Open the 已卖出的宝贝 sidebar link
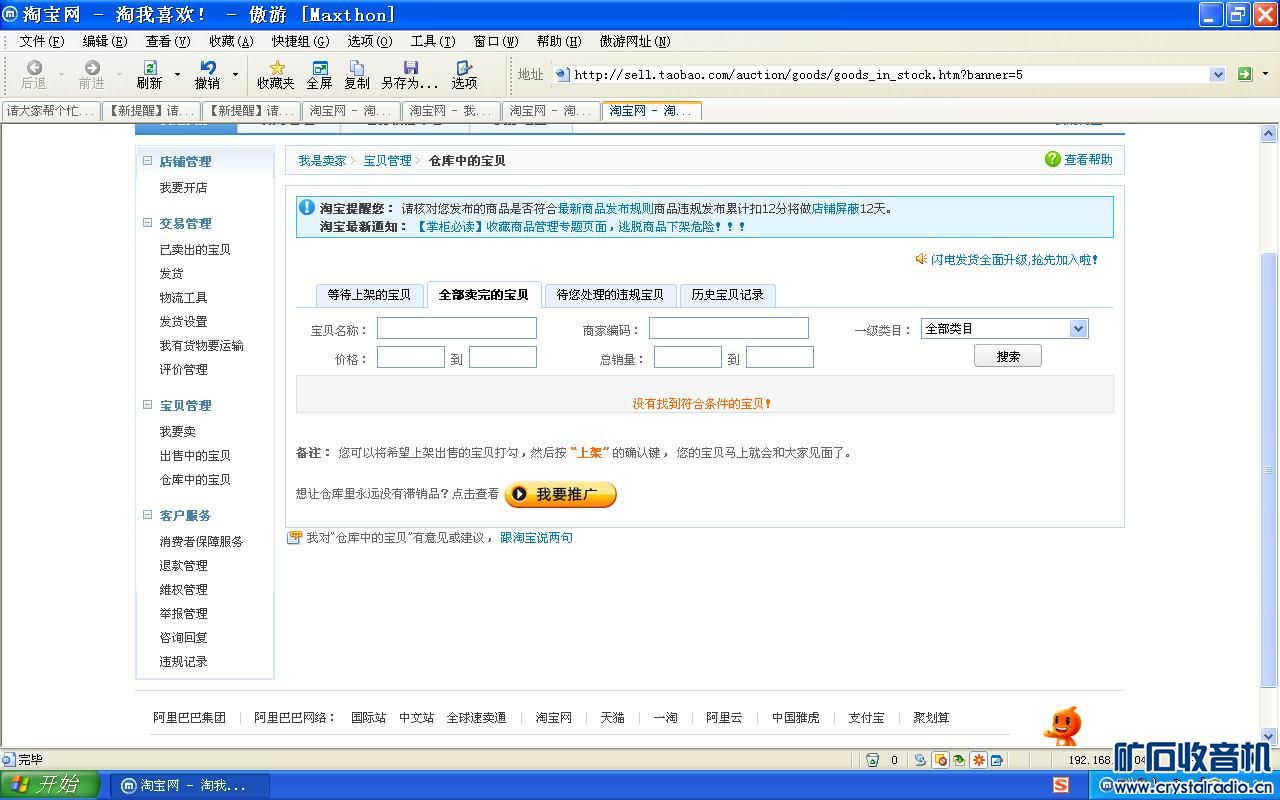Screen dimensions: 1280x800 click(195, 250)
